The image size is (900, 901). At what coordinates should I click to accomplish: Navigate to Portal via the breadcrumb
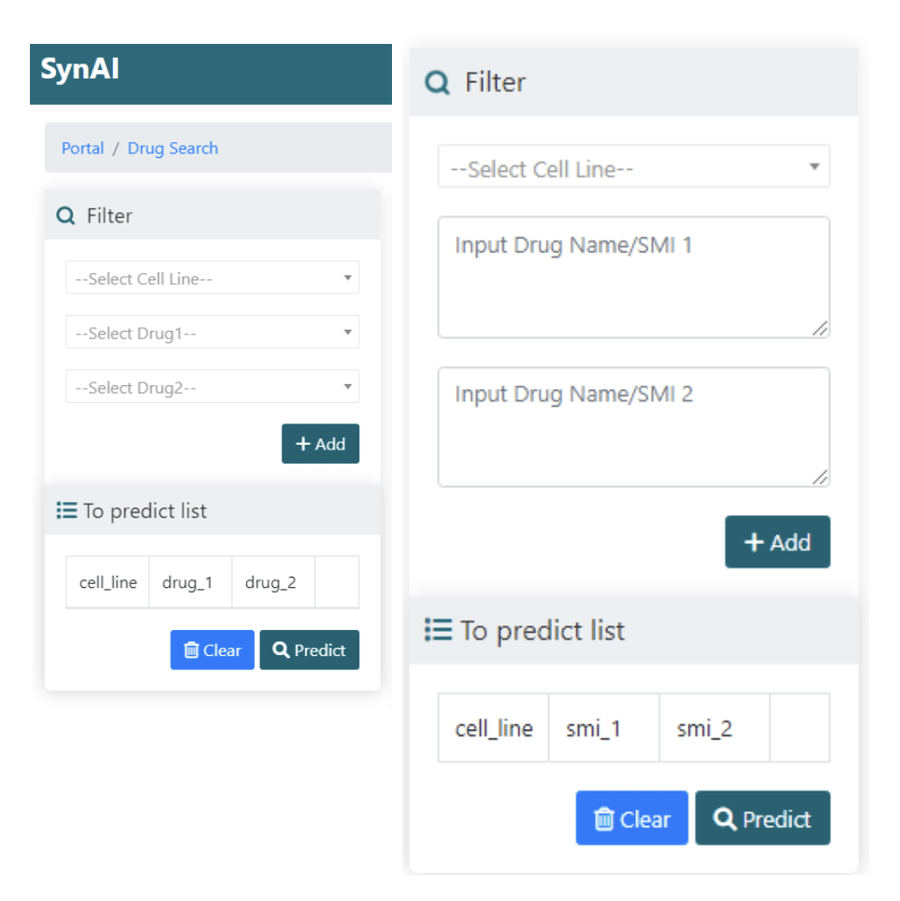click(x=82, y=148)
